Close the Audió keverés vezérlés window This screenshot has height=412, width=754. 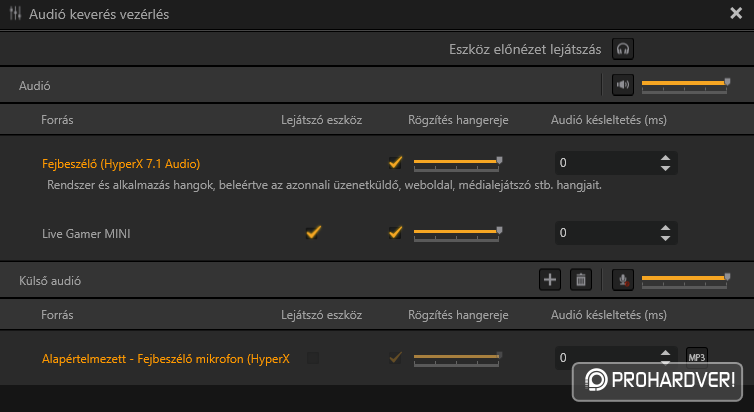pyautogui.click(x=736, y=13)
